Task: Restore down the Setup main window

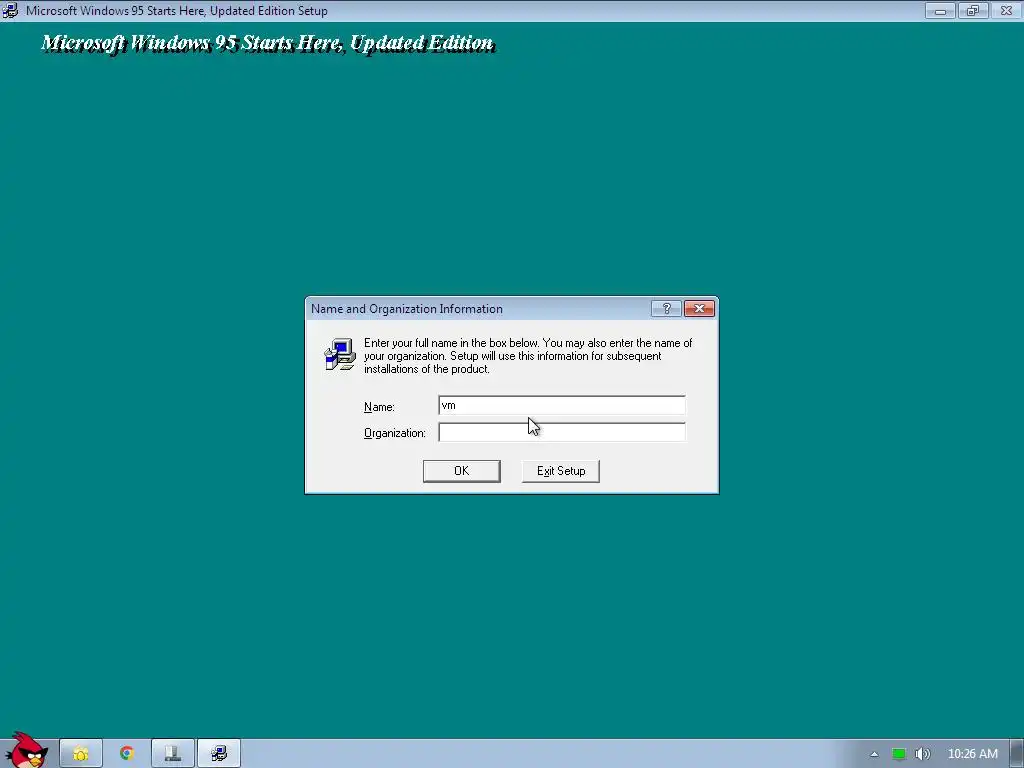Action: [973, 10]
